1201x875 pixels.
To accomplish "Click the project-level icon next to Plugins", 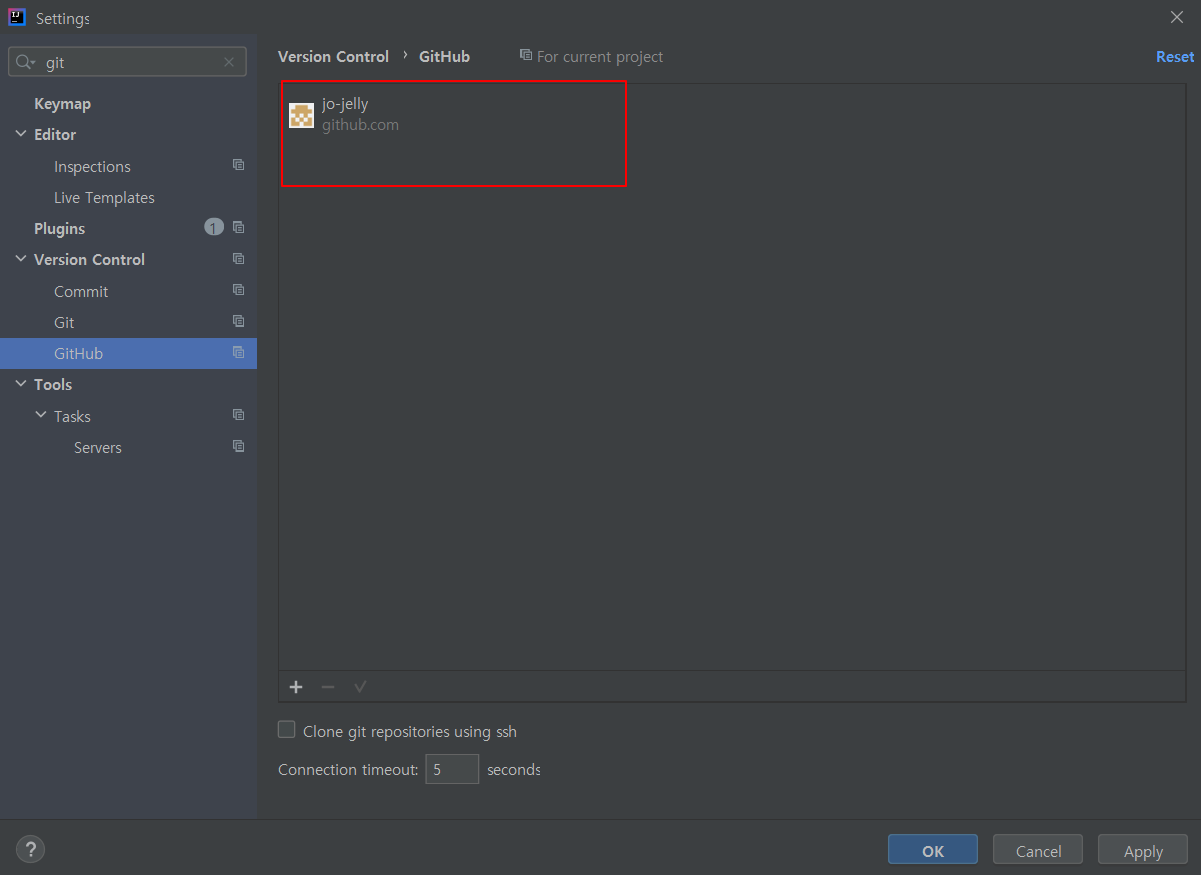I will point(238,227).
